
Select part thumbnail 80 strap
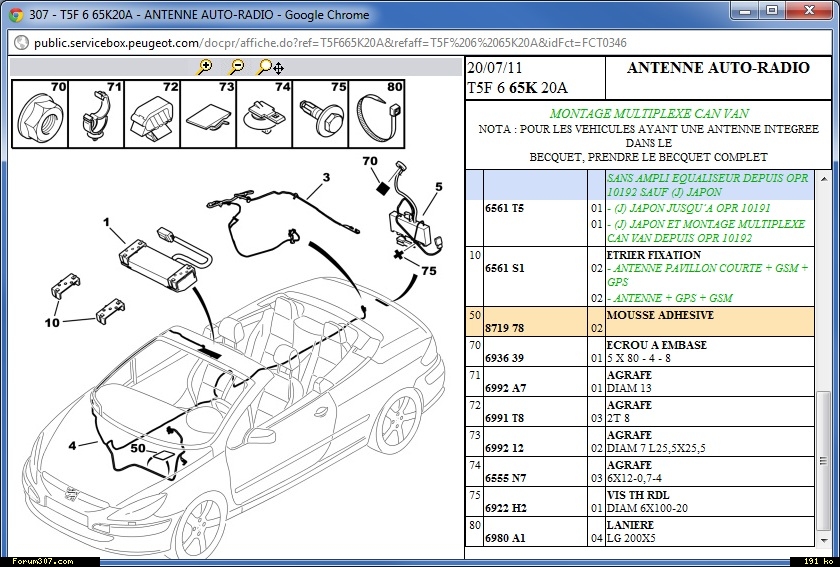click(x=377, y=114)
